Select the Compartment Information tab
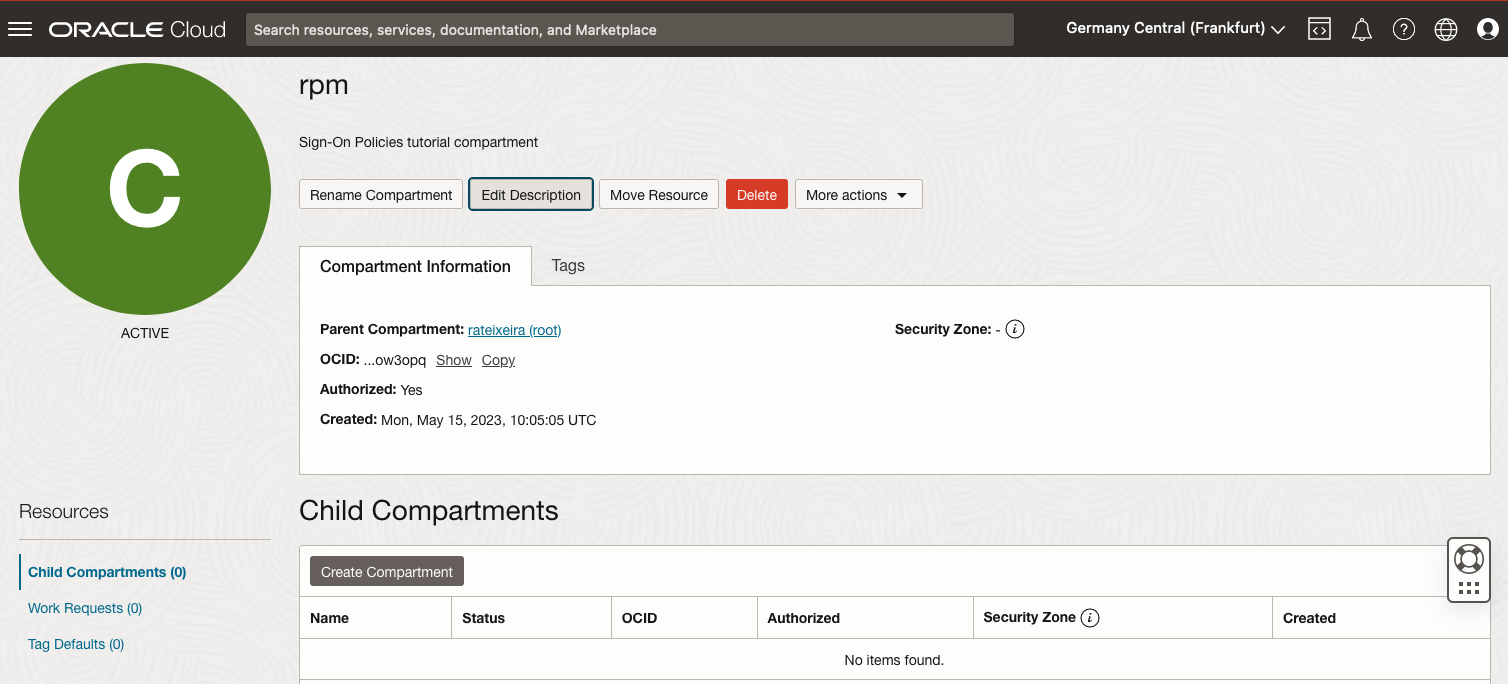The width and height of the screenshot is (1508, 684). (415, 266)
